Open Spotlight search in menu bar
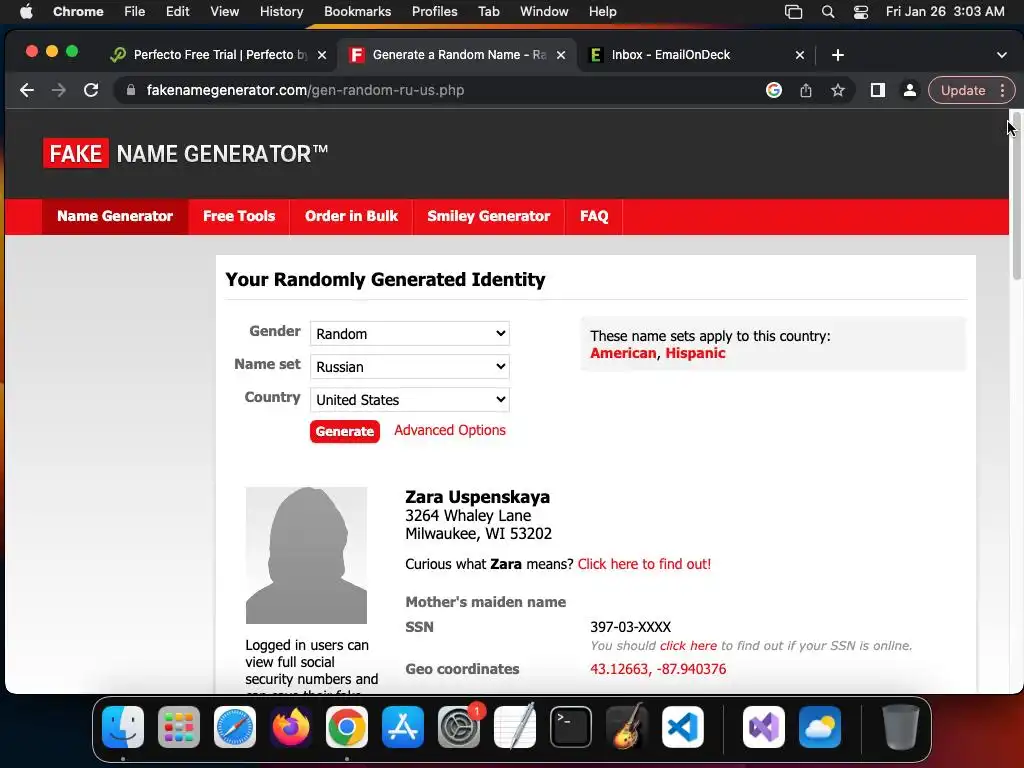The height and width of the screenshot is (768, 1024). point(827,11)
